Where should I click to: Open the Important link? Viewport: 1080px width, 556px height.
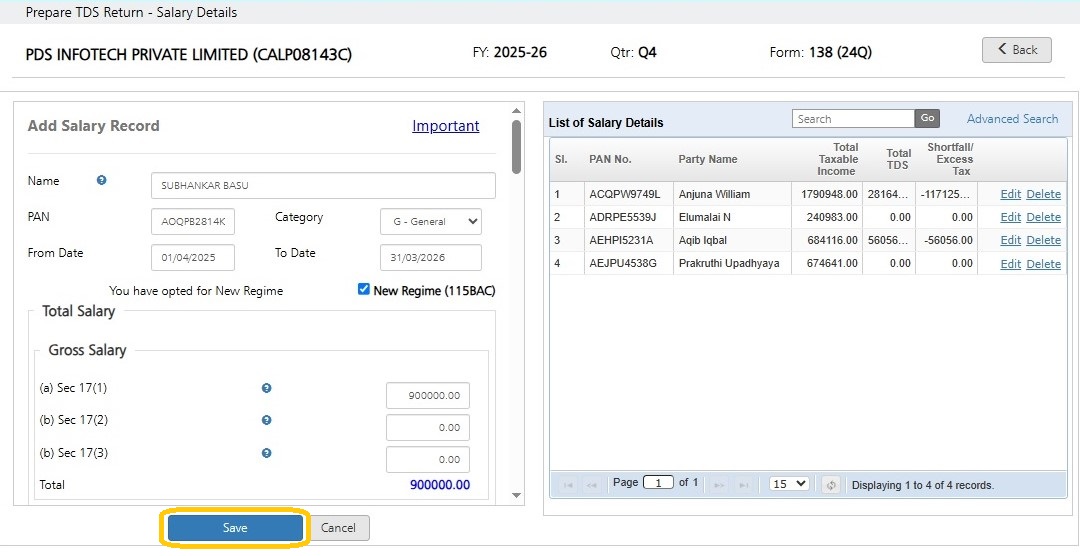coord(446,125)
